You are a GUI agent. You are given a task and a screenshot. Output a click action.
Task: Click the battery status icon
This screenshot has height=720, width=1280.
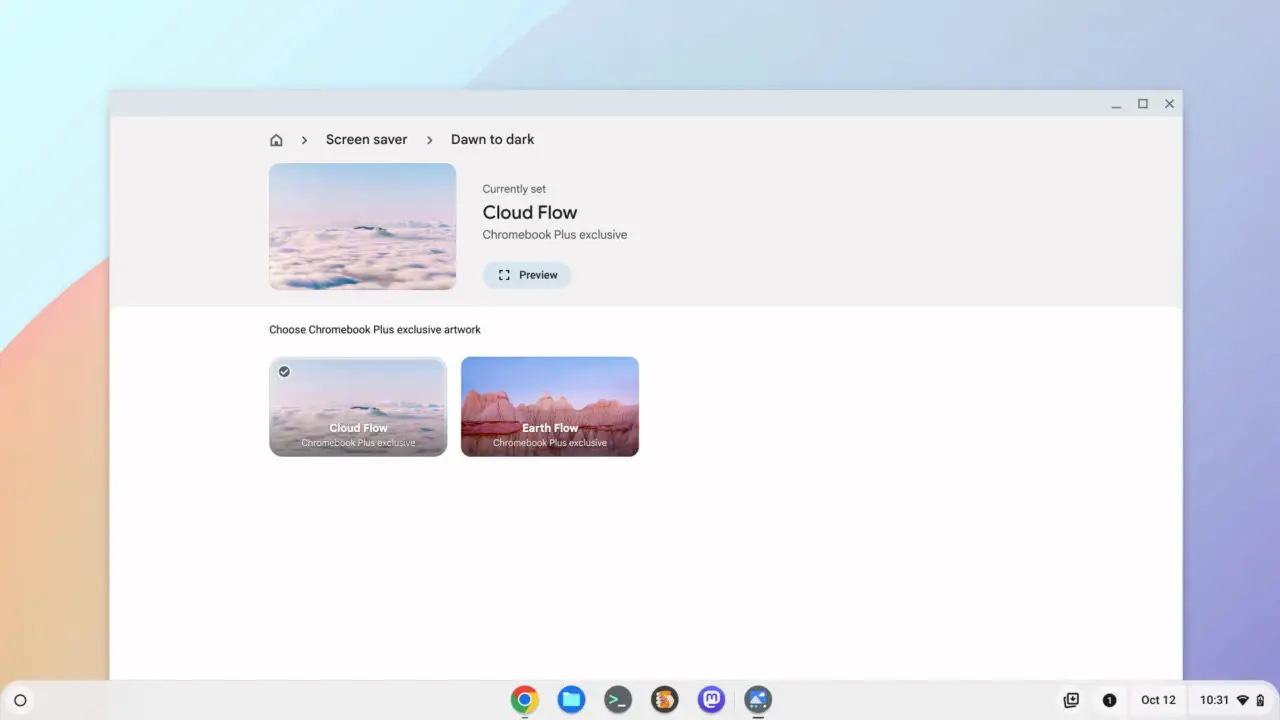(1260, 700)
